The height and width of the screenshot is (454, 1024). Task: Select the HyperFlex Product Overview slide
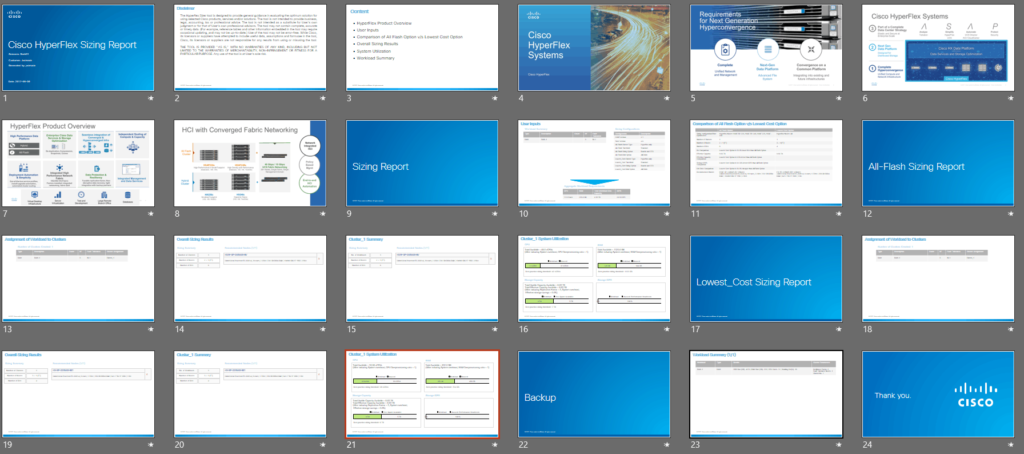pos(78,163)
